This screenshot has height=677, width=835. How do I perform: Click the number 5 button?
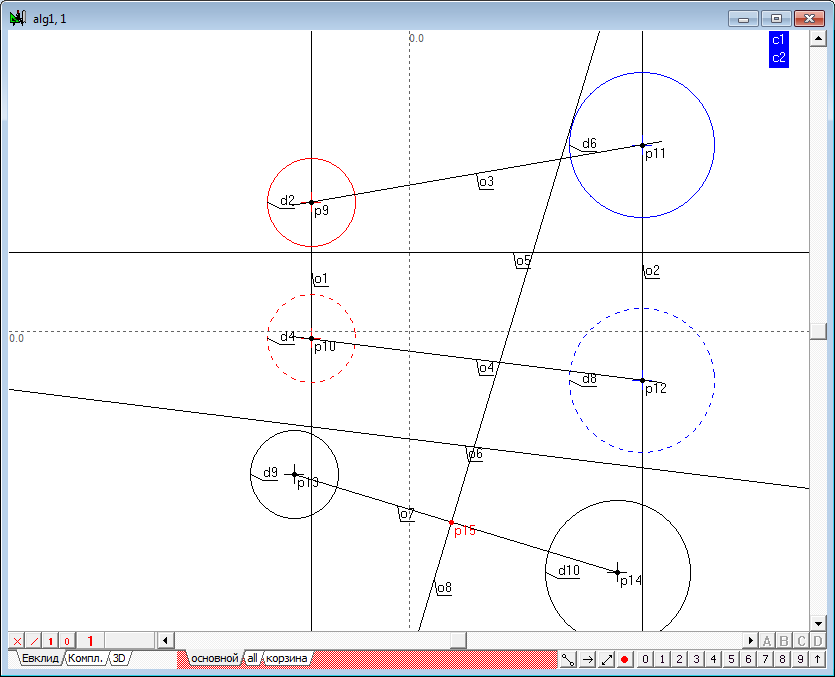tap(731, 659)
